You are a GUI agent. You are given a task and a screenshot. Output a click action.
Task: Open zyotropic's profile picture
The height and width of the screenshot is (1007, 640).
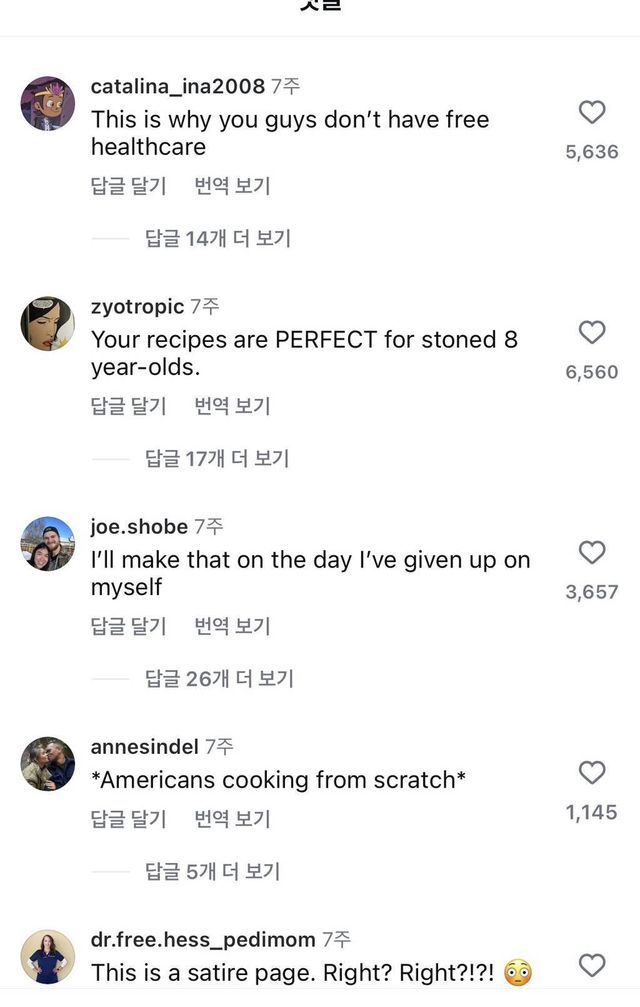(x=46, y=324)
